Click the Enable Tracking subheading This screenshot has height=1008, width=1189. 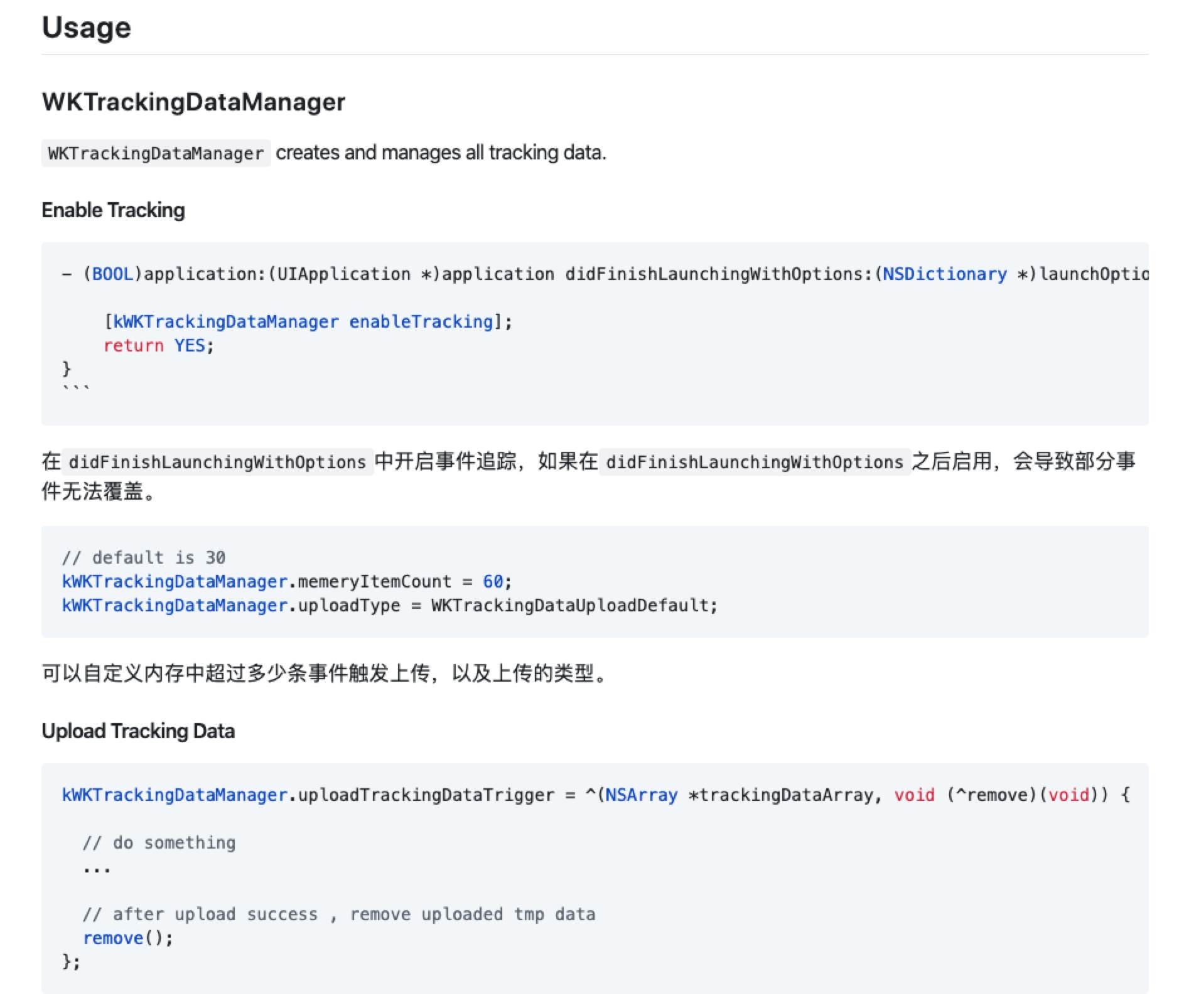(113, 210)
